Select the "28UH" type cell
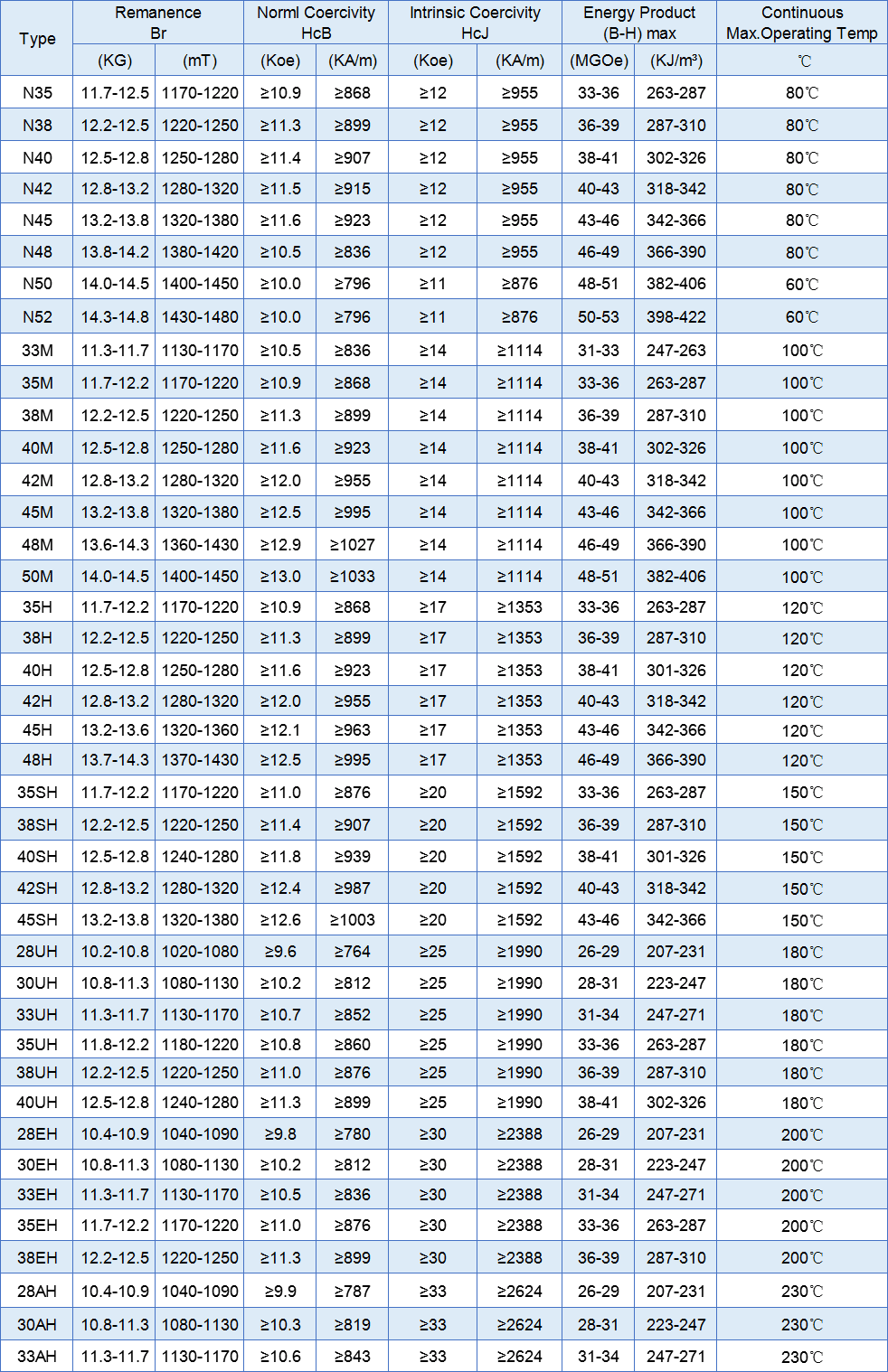 37,951
